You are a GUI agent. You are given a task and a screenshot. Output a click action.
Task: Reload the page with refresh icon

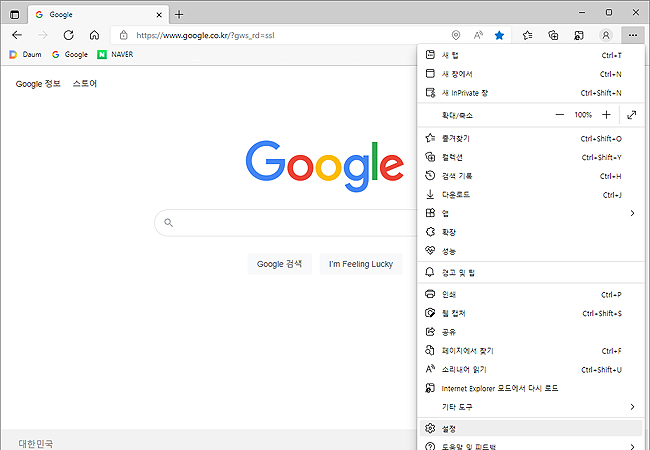(69, 35)
